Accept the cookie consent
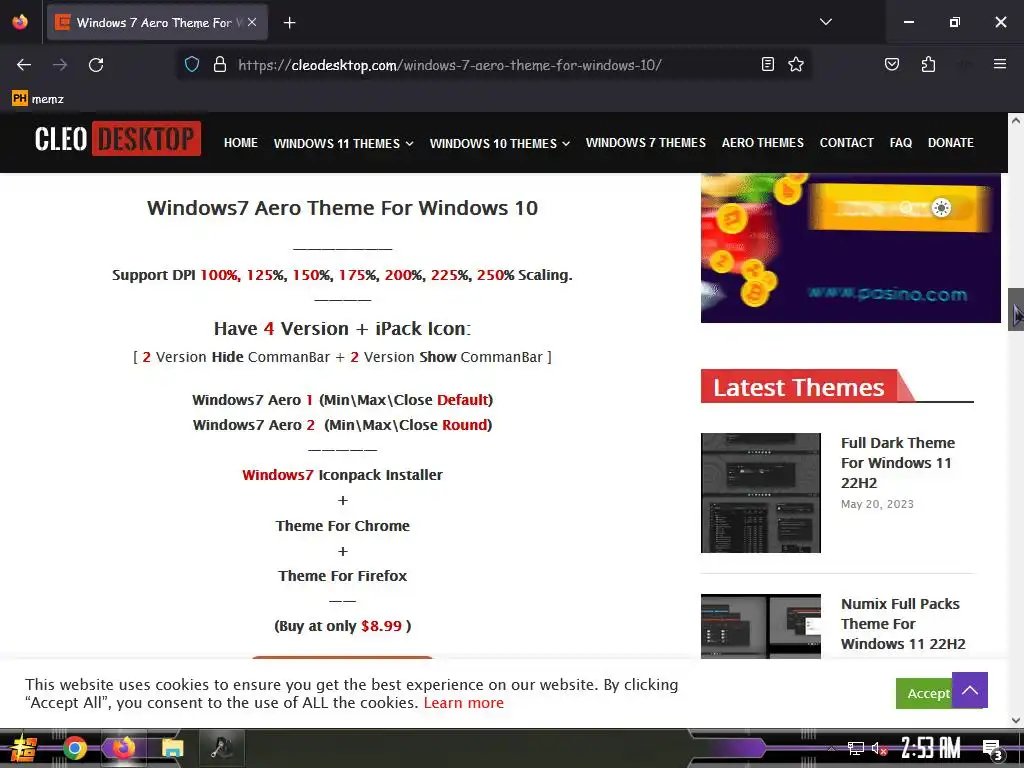Viewport: 1024px width, 768px height. pos(923,693)
